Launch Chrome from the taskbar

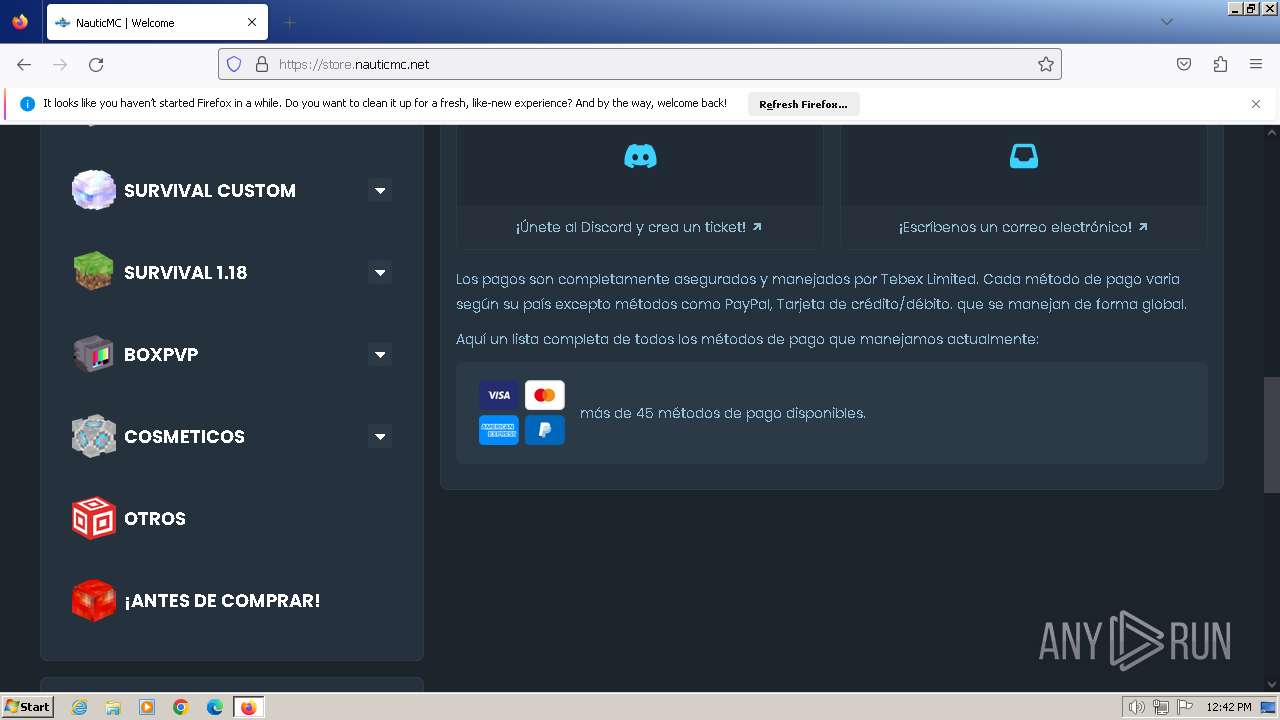[x=181, y=707]
